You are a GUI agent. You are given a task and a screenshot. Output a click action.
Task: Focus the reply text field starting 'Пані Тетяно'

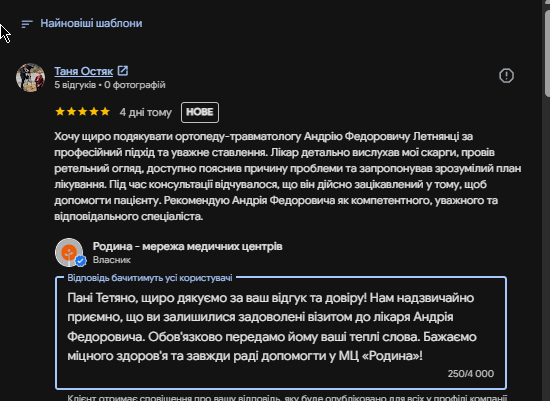pos(281,333)
